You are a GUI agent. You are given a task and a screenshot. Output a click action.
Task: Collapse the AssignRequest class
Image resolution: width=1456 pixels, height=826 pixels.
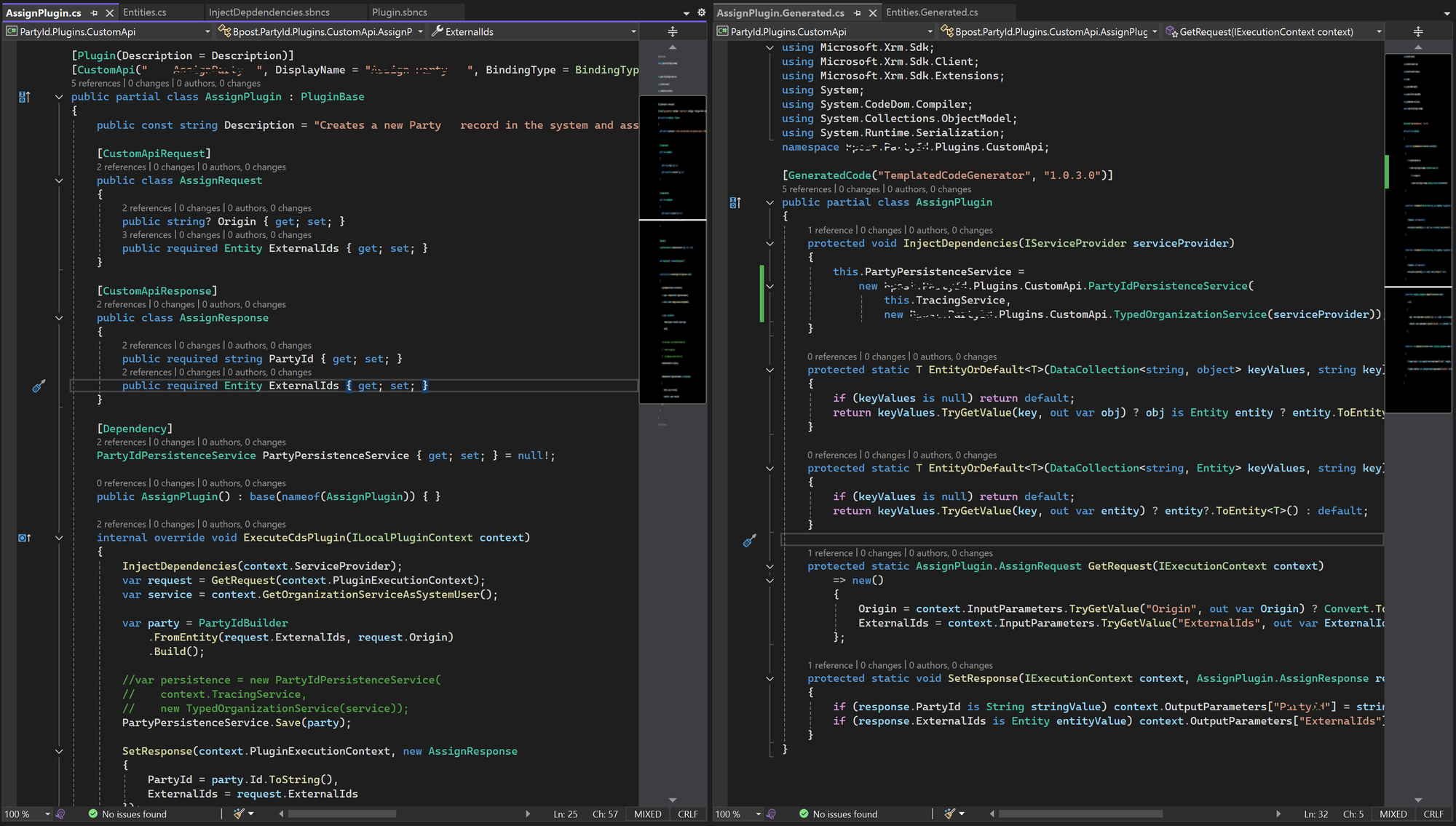point(59,180)
